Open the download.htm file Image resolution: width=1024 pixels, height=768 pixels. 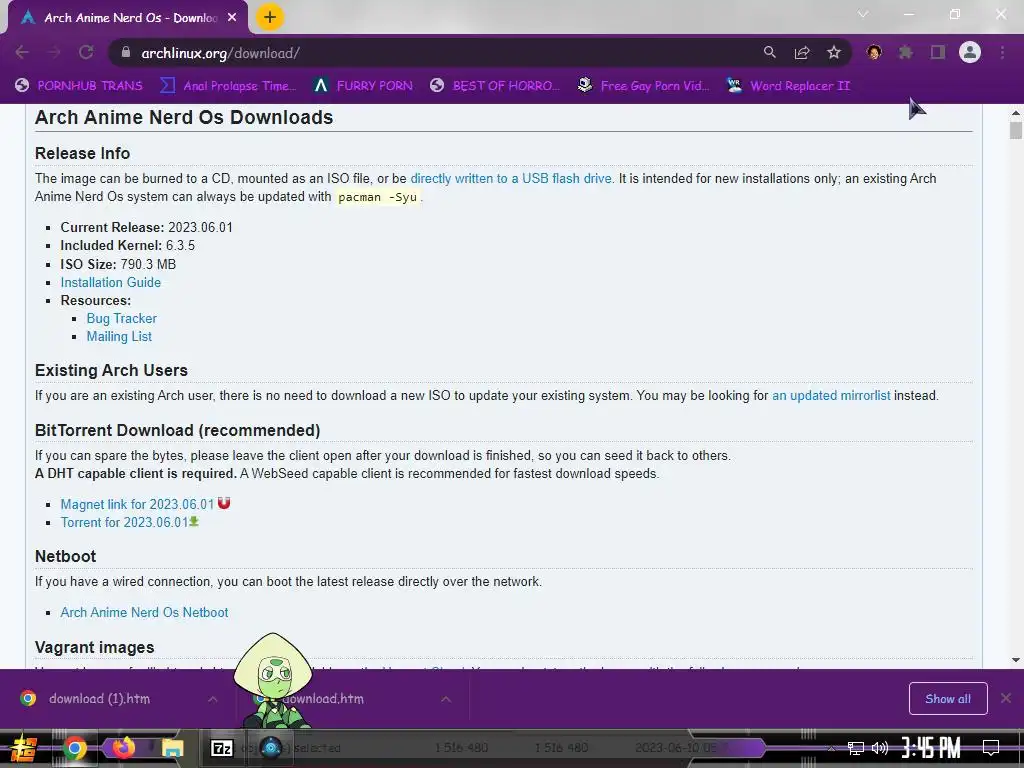(x=323, y=699)
